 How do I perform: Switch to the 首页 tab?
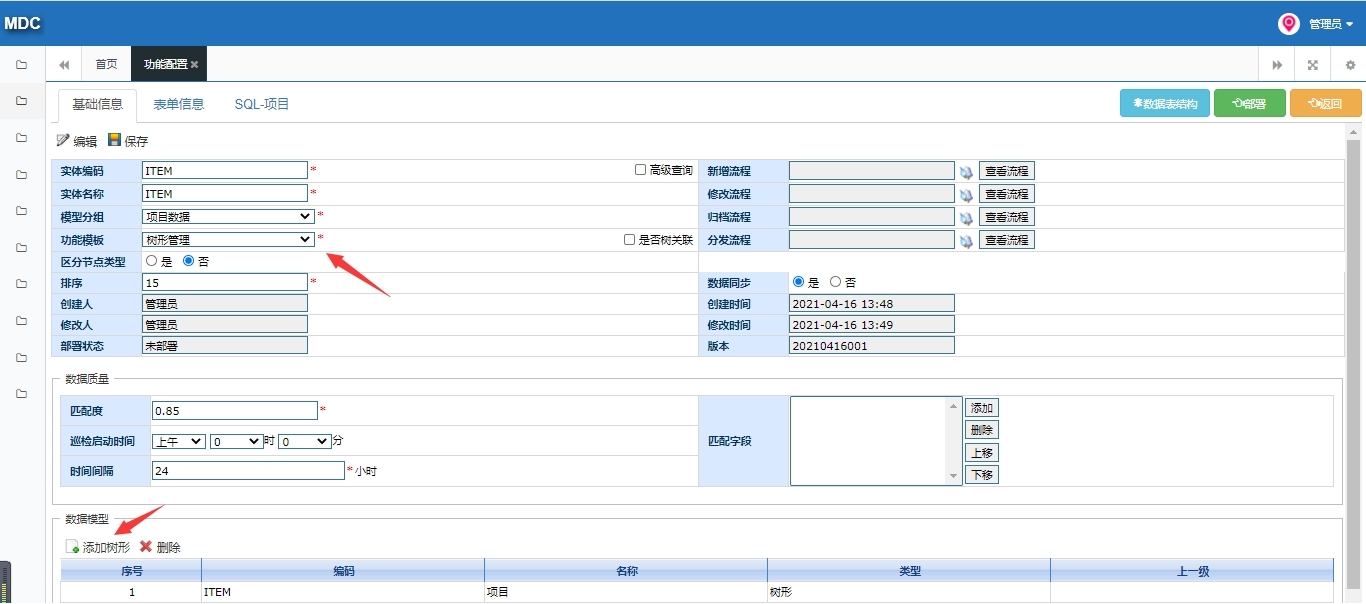click(x=106, y=64)
